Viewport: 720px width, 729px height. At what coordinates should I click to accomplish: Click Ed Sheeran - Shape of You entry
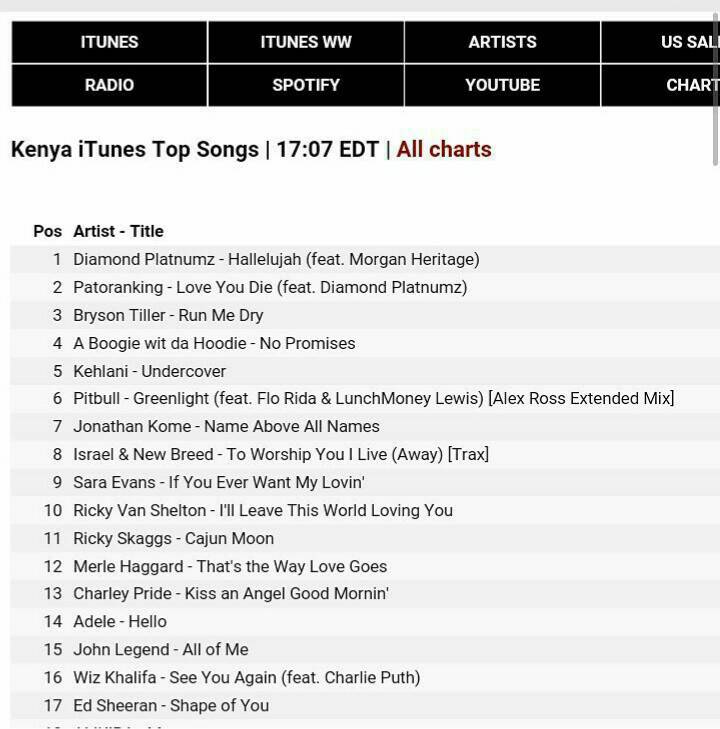[171, 705]
